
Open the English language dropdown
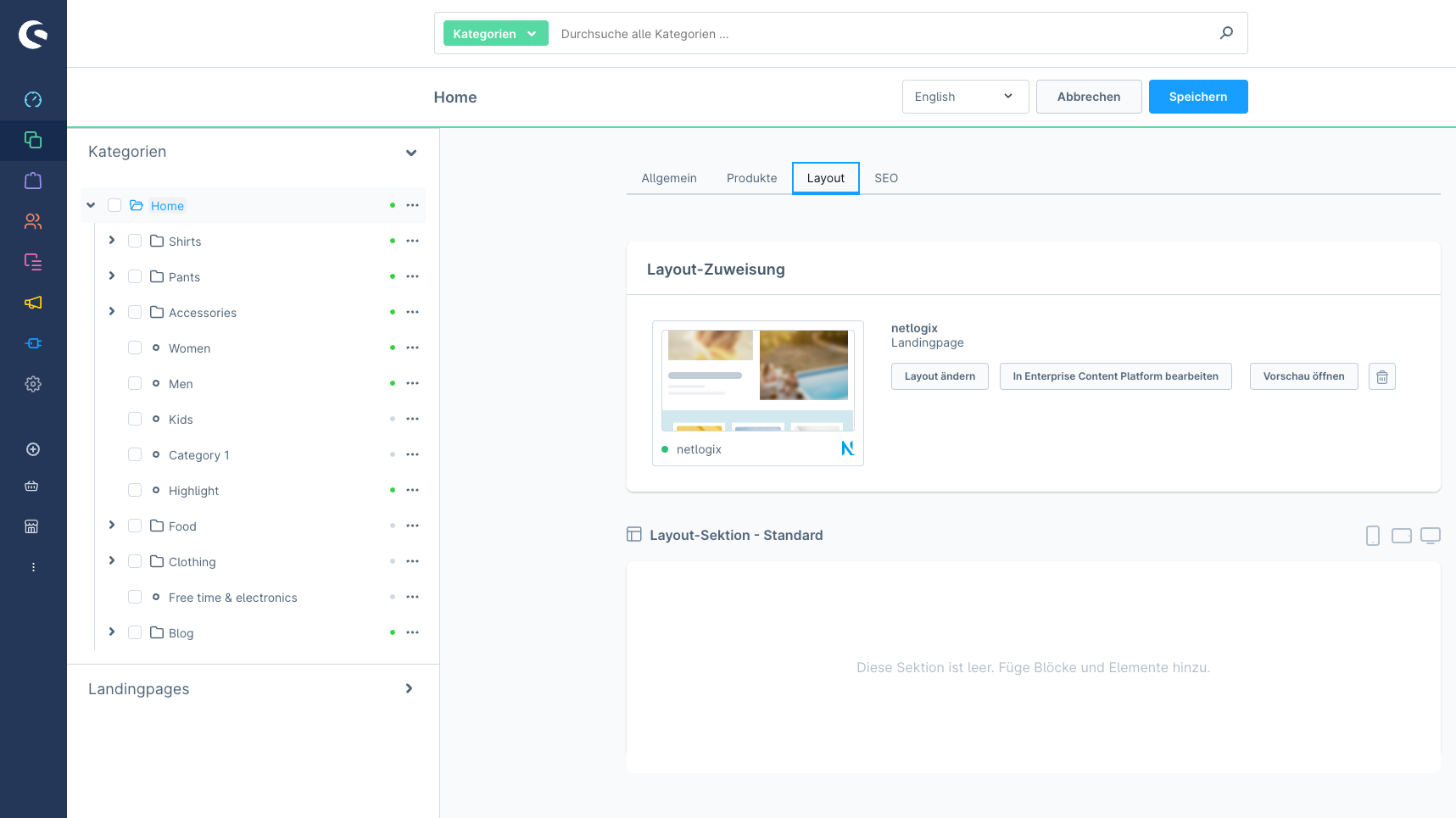pyautogui.click(x=965, y=97)
